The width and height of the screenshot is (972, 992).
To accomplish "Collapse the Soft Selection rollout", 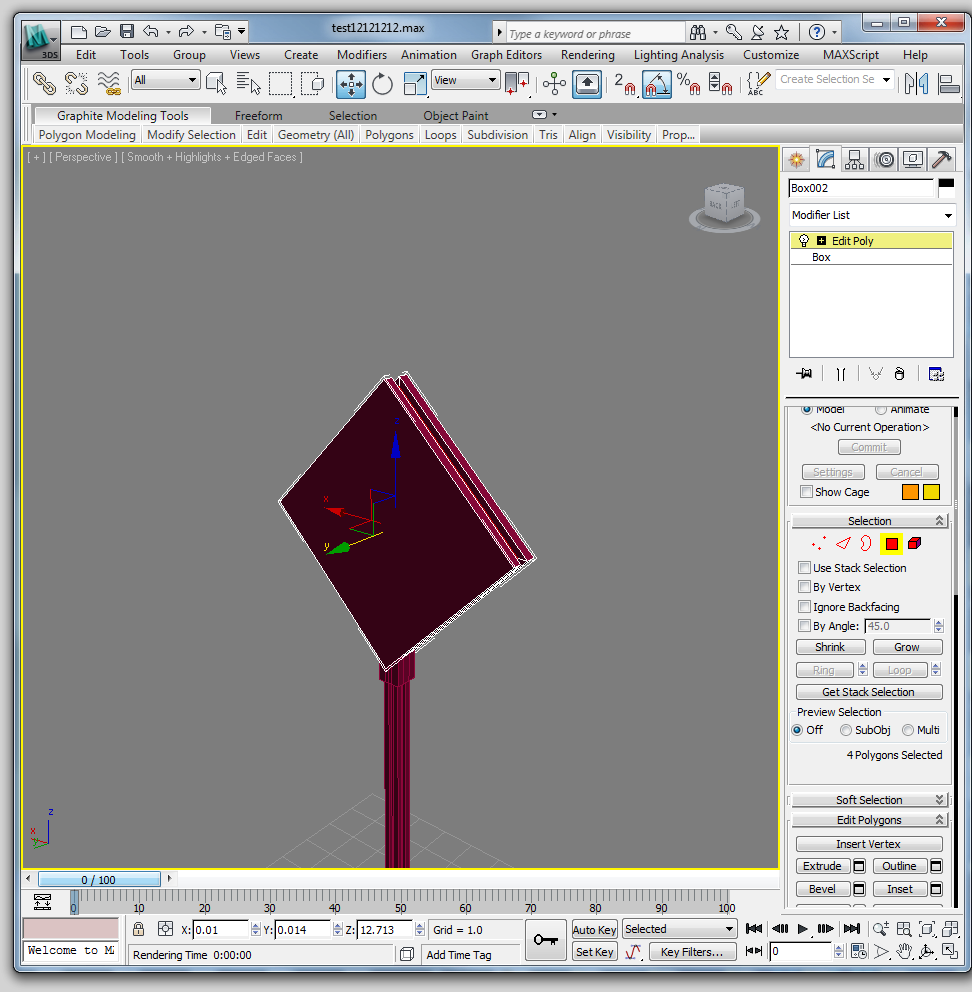I will (869, 800).
